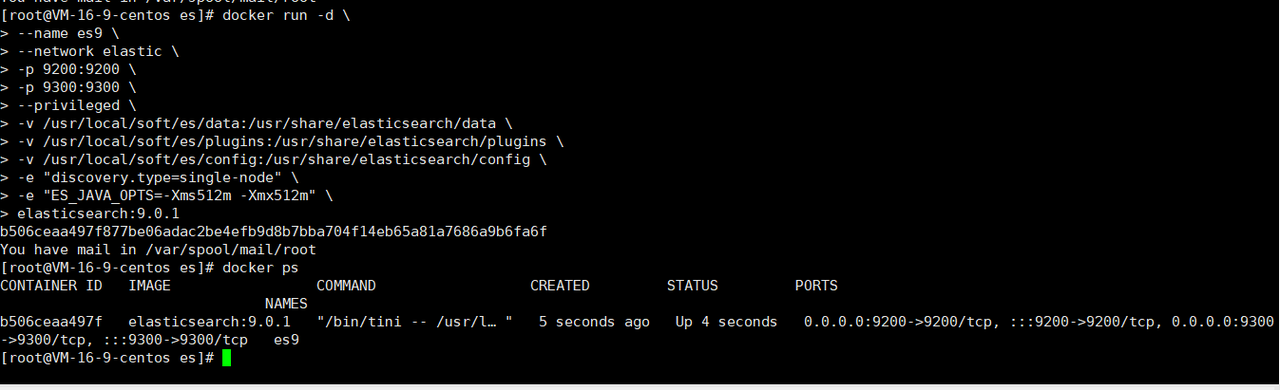
Task: Click the STATUS column header
Action: pyautogui.click(x=692, y=285)
